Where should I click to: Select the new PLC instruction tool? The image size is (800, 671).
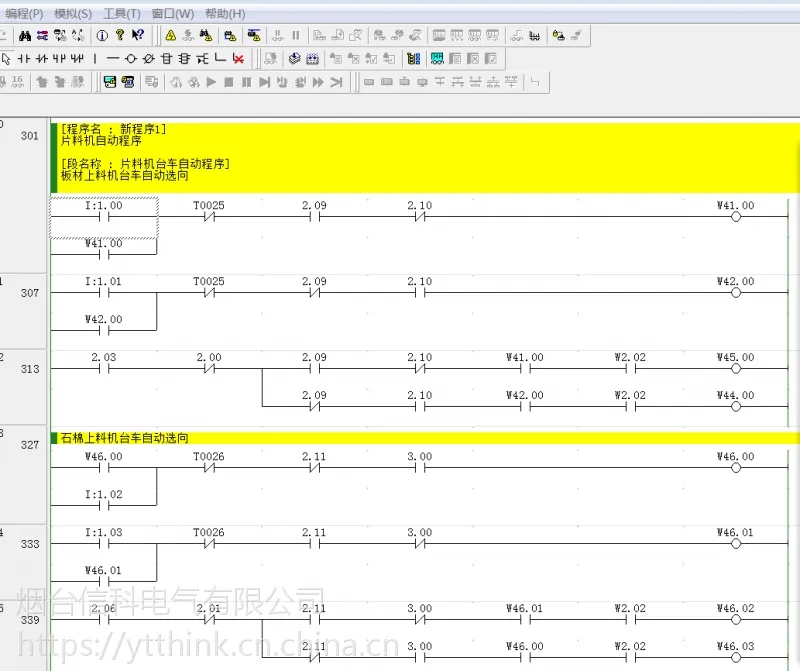click(166, 59)
